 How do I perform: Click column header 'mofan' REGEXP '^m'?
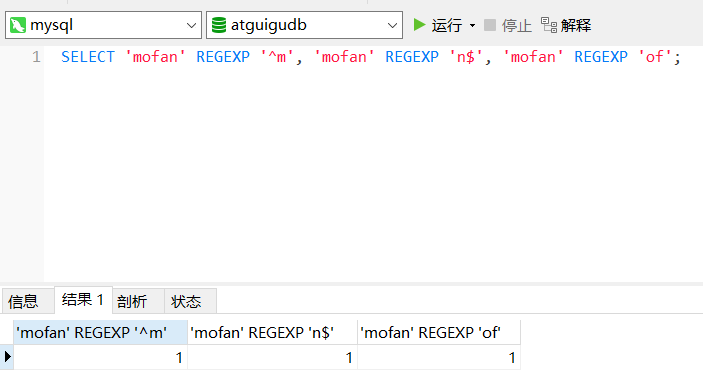[x=100, y=332]
